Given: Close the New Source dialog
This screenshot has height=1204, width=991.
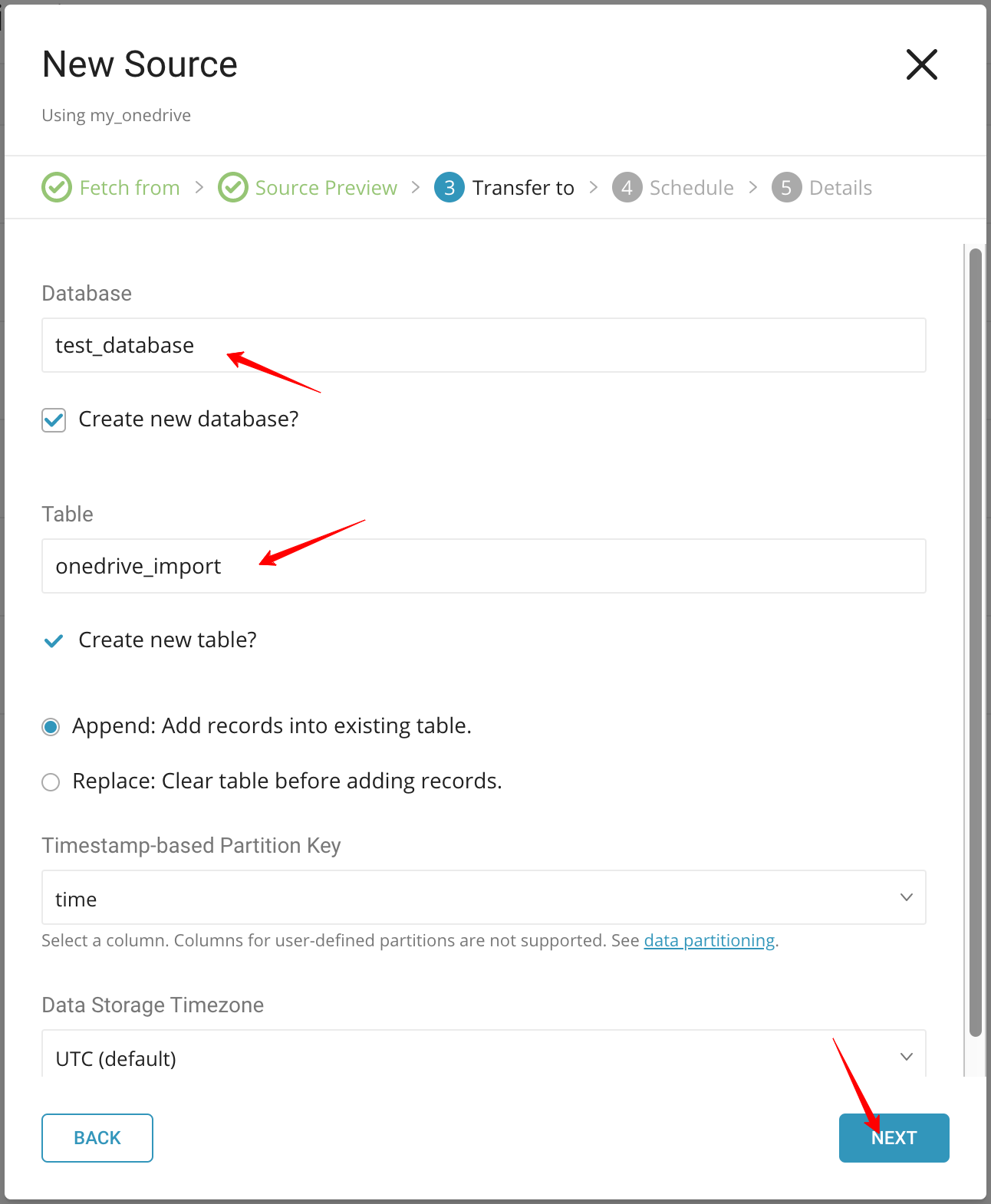Looking at the screenshot, I should pyautogui.click(x=921, y=64).
